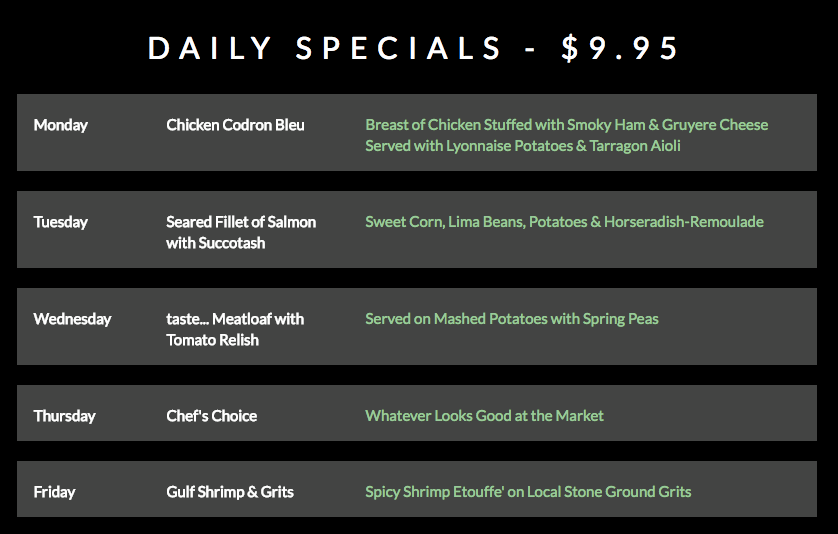
Task: Click the $9.95 price in heading
Action: pyautogui.click(x=620, y=48)
